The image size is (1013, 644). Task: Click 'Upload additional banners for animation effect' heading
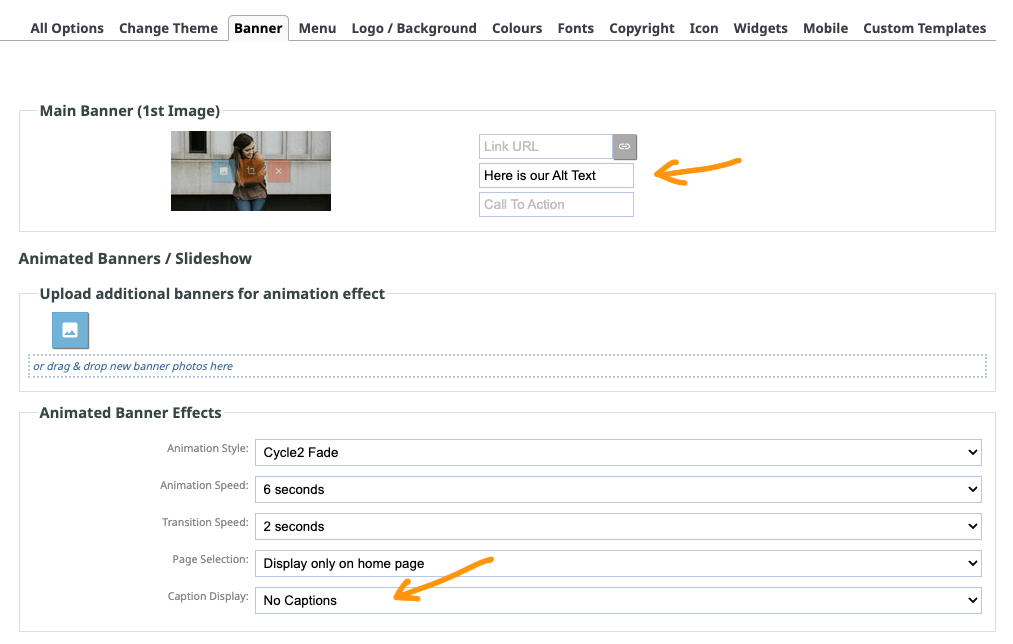click(212, 294)
